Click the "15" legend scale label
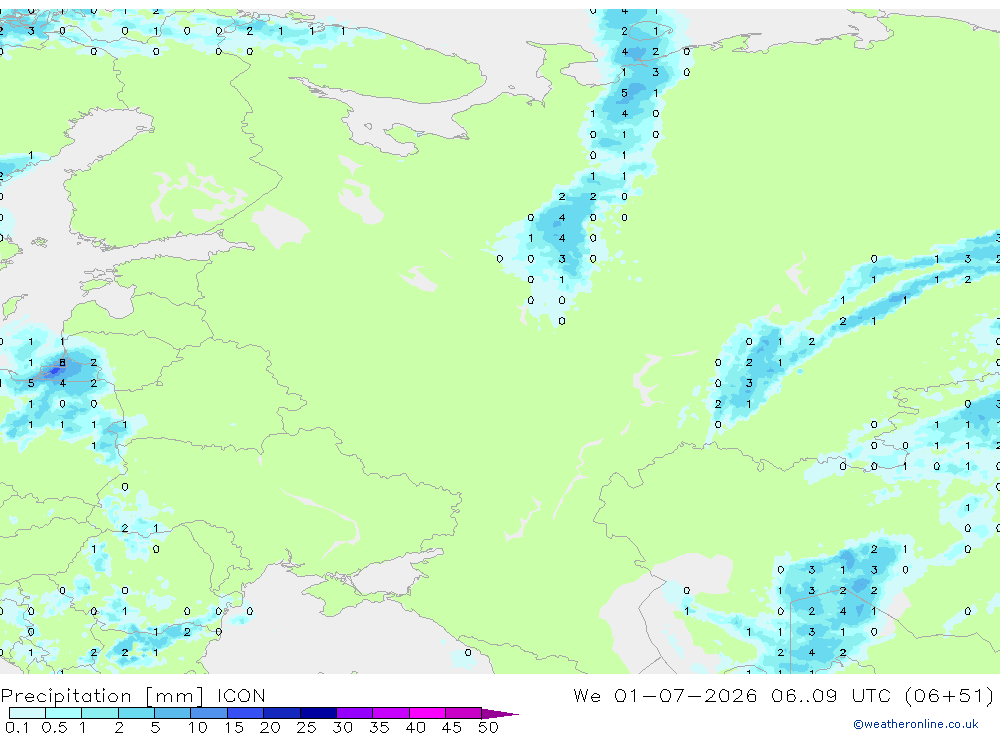 pyautogui.click(x=234, y=727)
